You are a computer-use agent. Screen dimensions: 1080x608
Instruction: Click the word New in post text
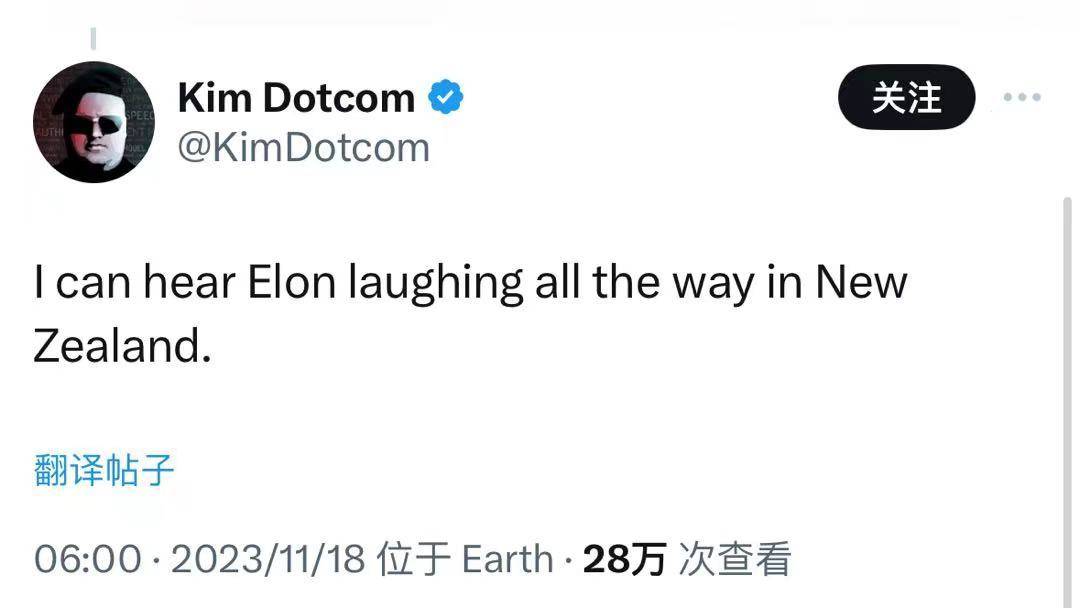tap(862, 282)
